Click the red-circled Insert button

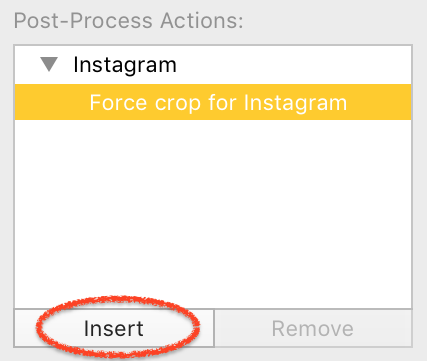114,328
